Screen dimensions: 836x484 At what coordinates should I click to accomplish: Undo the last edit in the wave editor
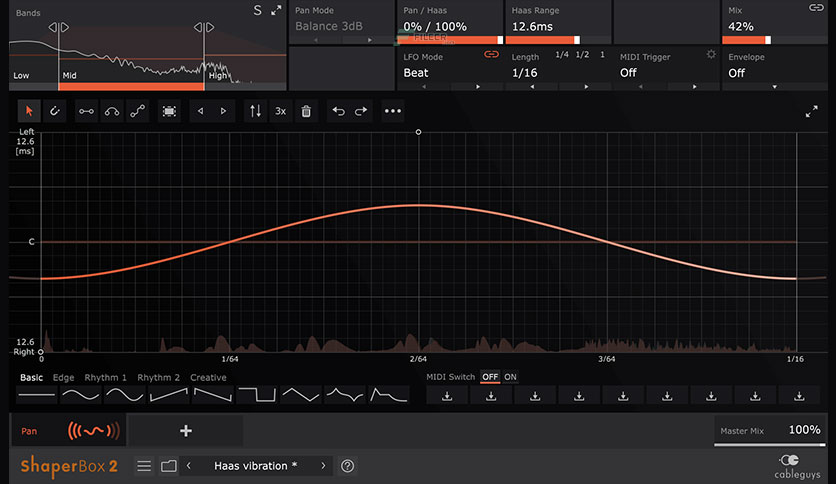click(339, 111)
